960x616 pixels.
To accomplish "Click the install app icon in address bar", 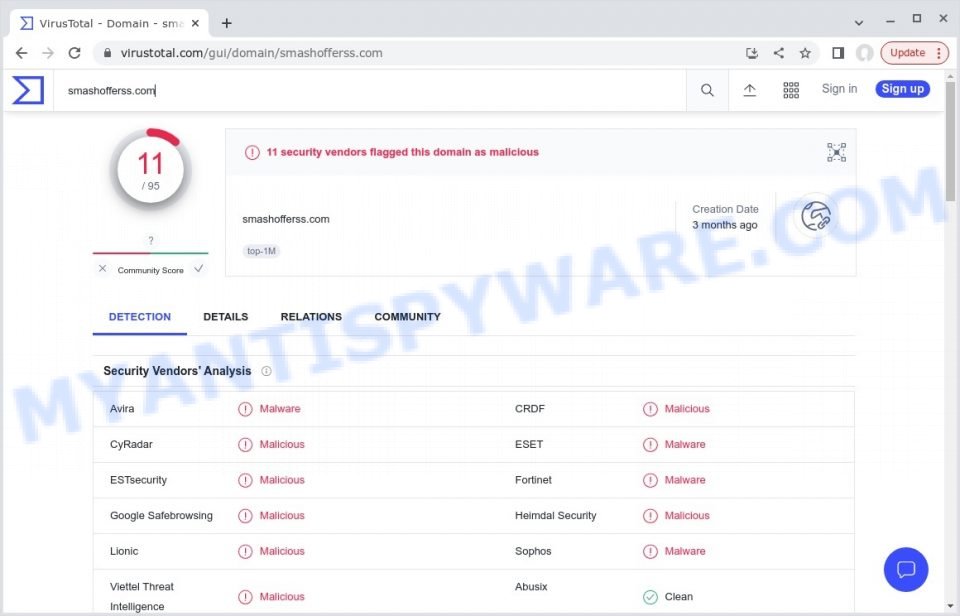I will (x=752, y=53).
